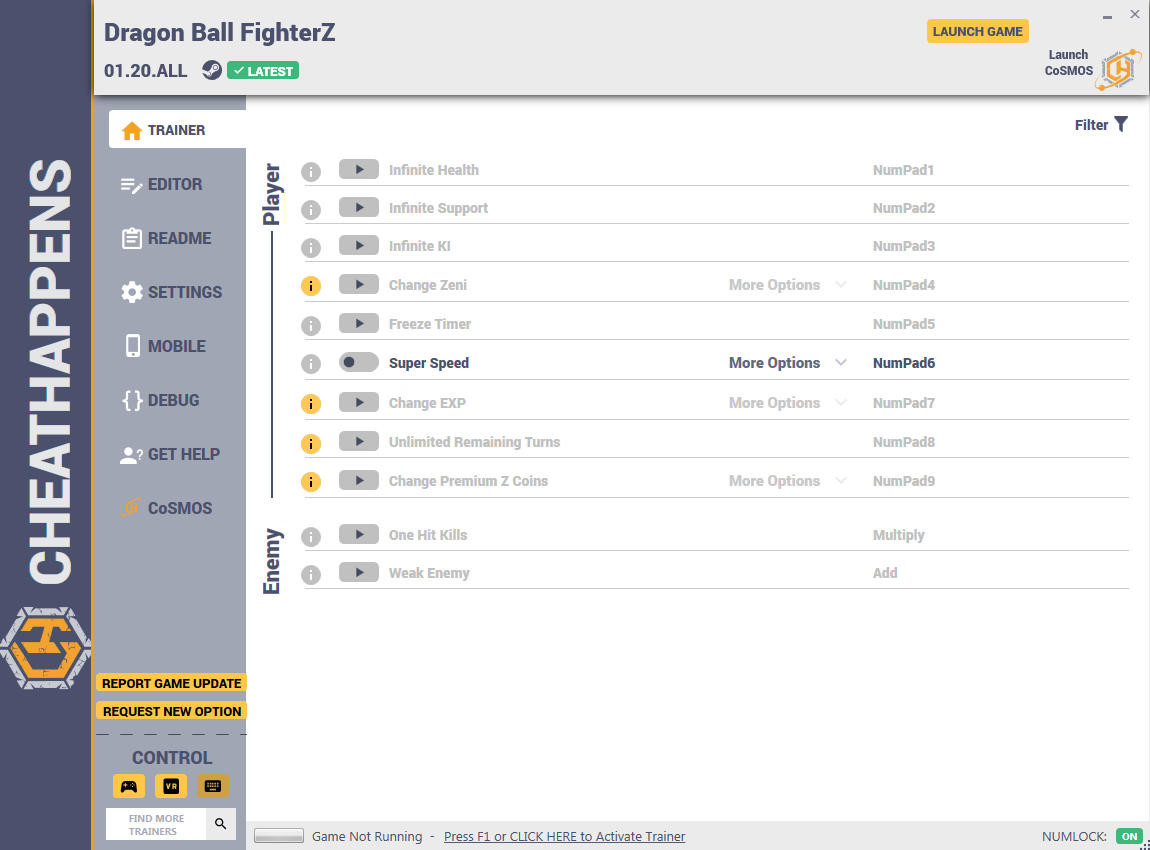Activate the Weak Enemy play toggle
The image size is (1150, 850).
tap(359, 573)
